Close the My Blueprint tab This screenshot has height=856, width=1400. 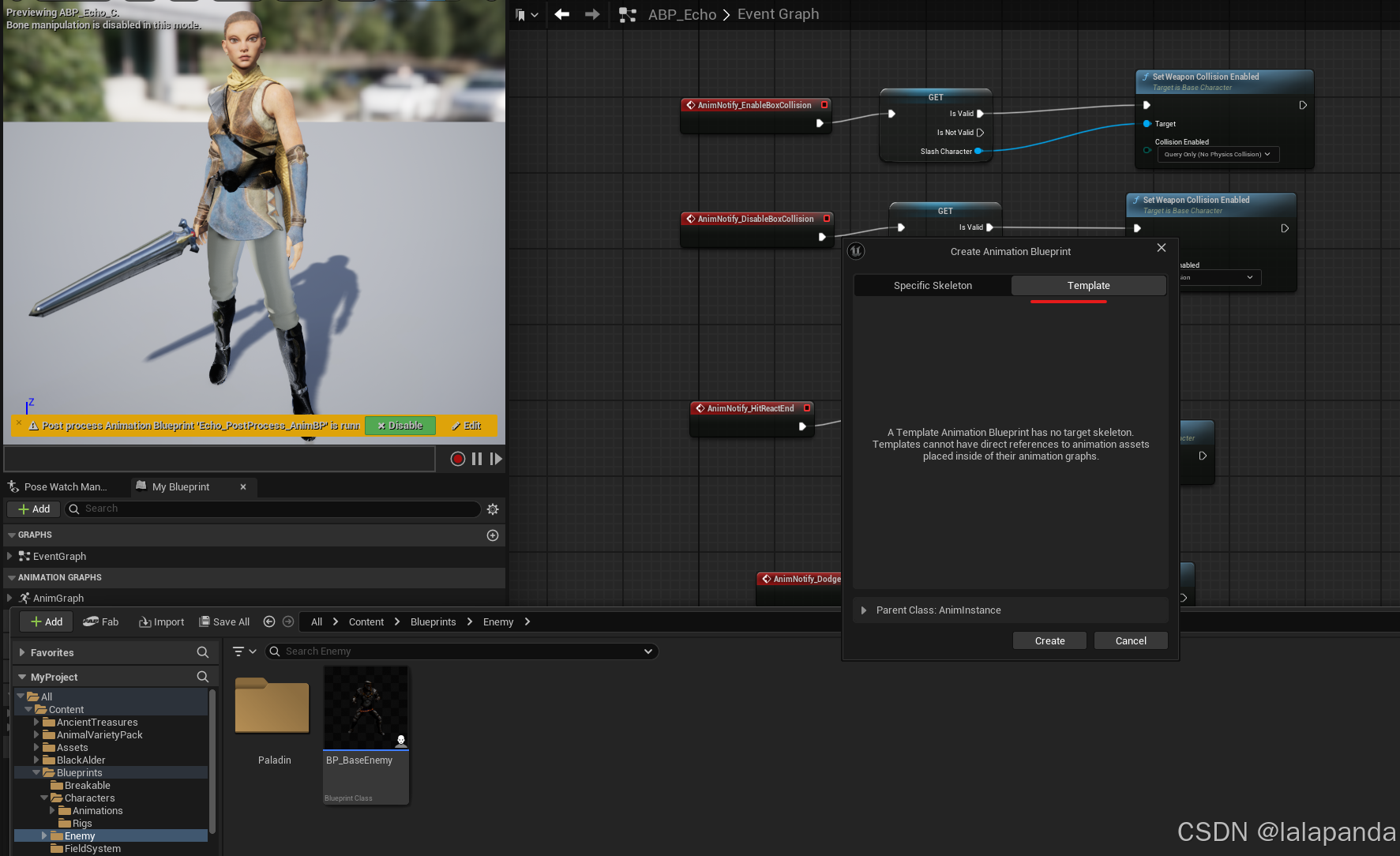click(x=243, y=487)
